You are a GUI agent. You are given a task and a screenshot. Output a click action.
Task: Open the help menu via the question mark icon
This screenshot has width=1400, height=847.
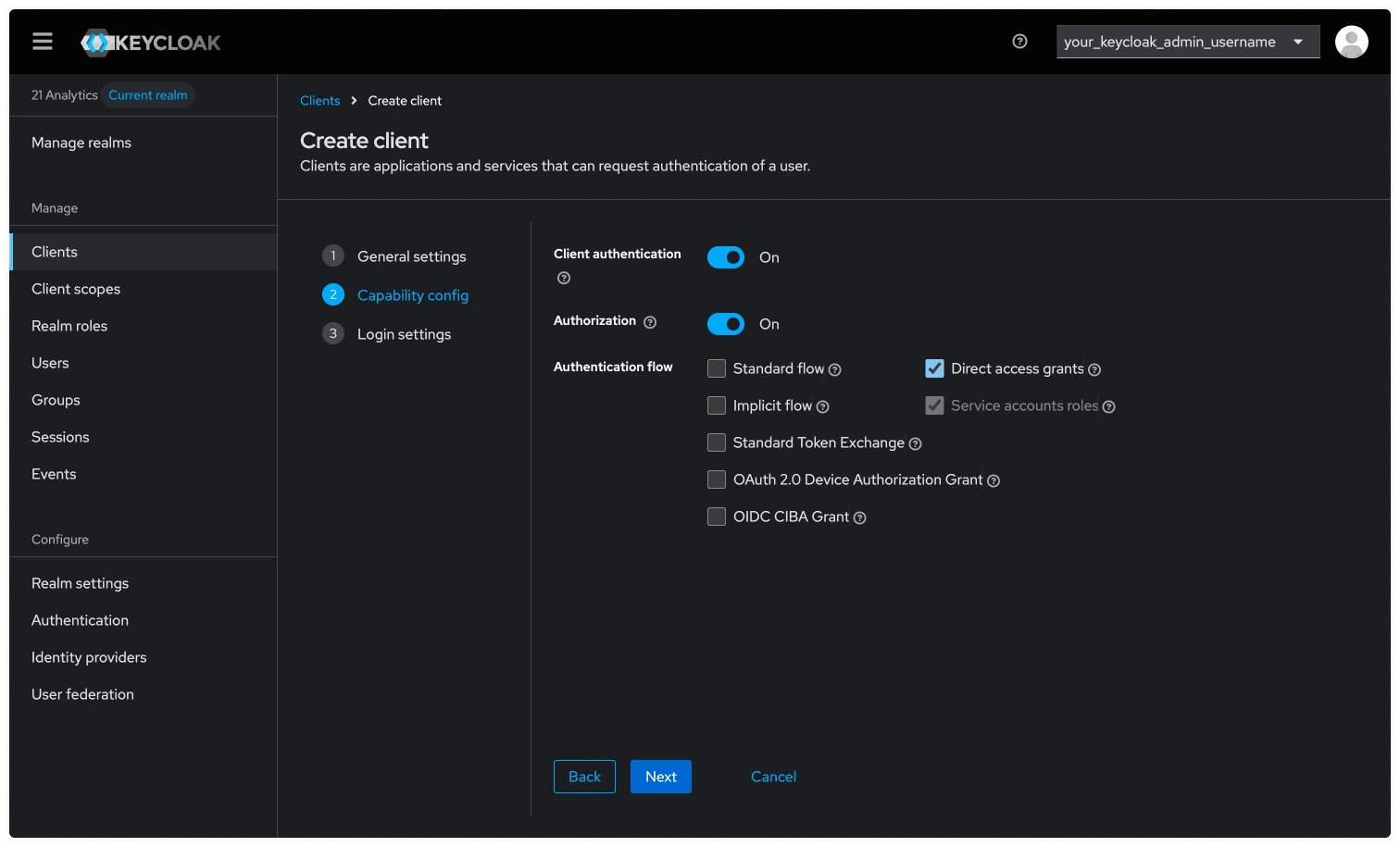pyautogui.click(x=1019, y=41)
